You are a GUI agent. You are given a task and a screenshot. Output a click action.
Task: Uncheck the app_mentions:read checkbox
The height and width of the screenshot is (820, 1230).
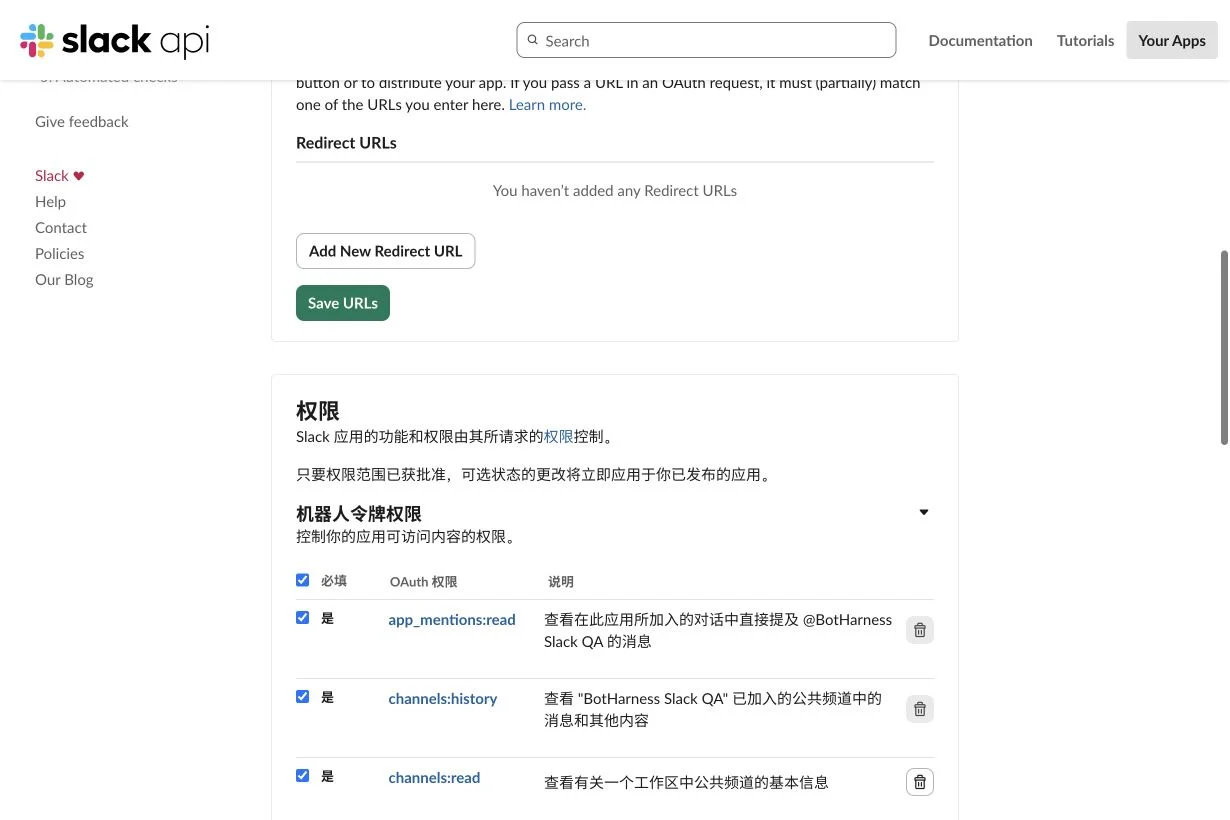(x=303, y=618)
